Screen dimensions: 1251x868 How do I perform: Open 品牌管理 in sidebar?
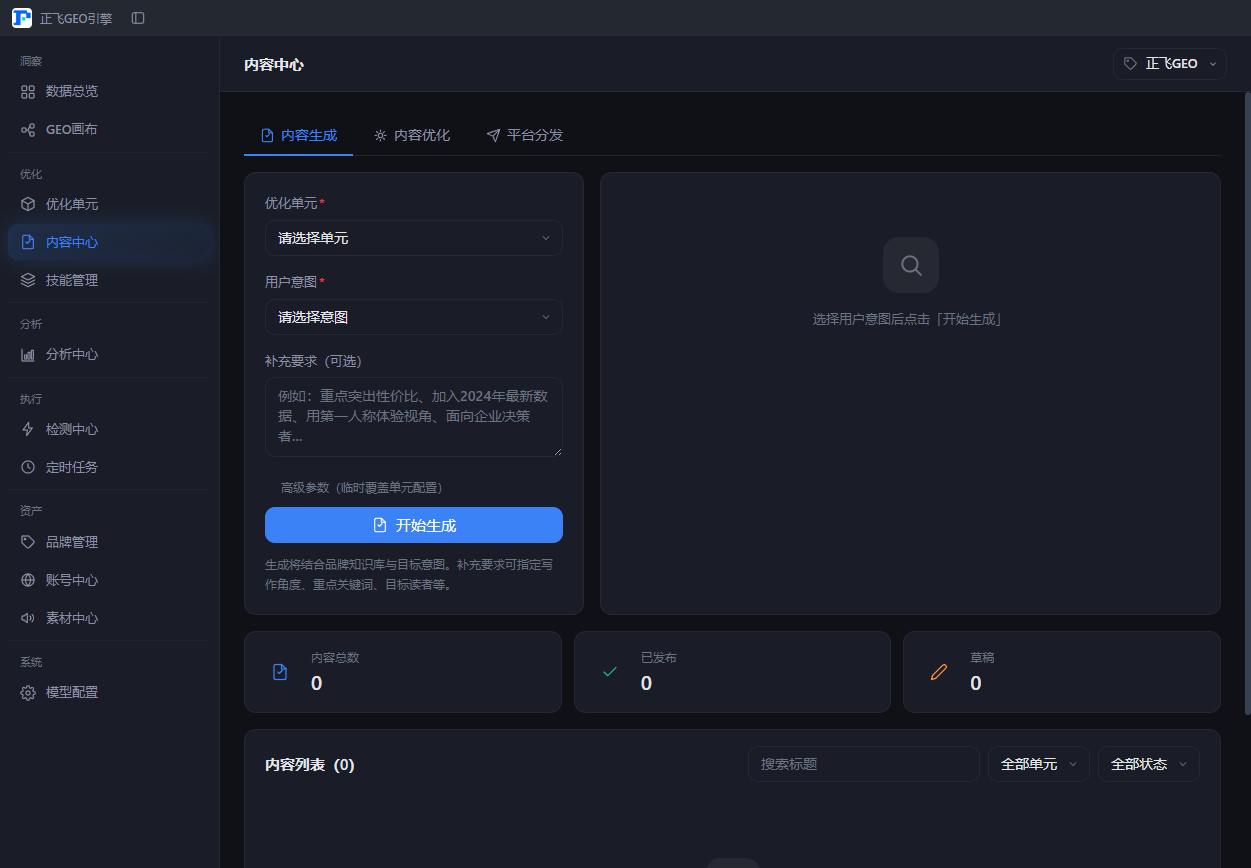(109, 542)
